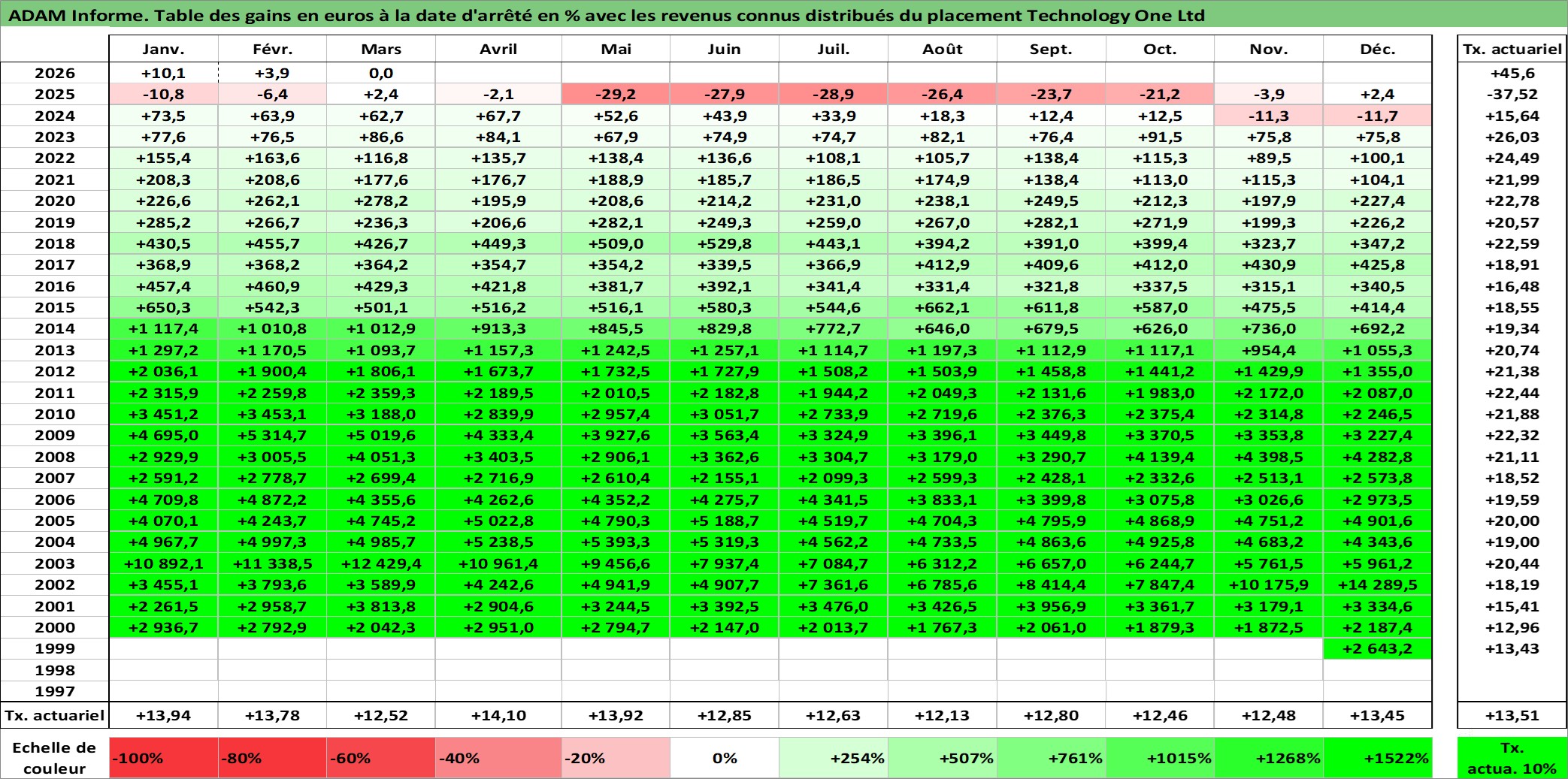This screenshot has width=1568, height=779.
Task: Click overall actuarial rate +13,51
Action: [1512, 715]
